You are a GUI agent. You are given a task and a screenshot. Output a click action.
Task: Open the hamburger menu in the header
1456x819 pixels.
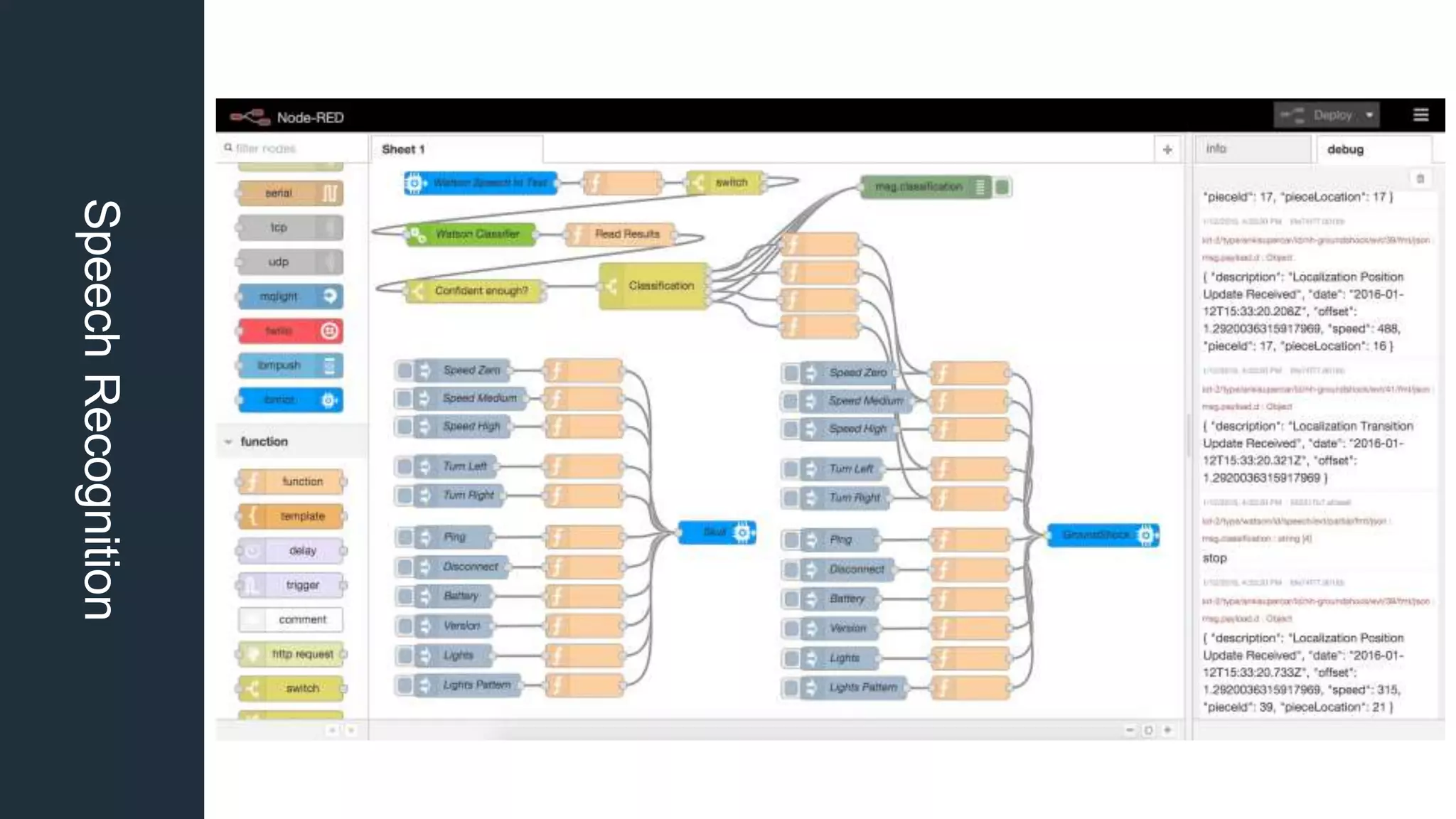(x=1420, y=115)
